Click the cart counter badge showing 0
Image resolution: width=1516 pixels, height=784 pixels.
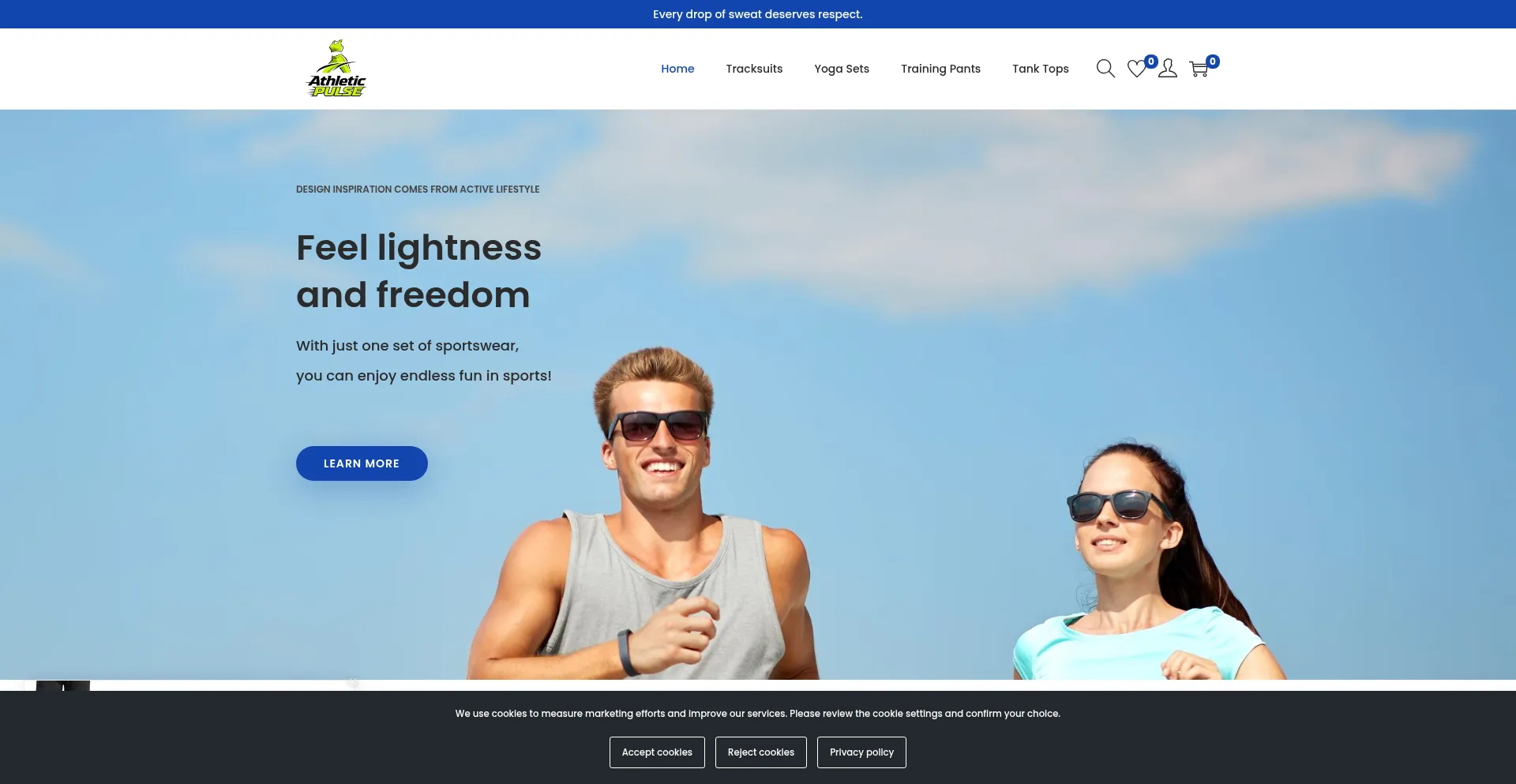(x=1213, y=61)
